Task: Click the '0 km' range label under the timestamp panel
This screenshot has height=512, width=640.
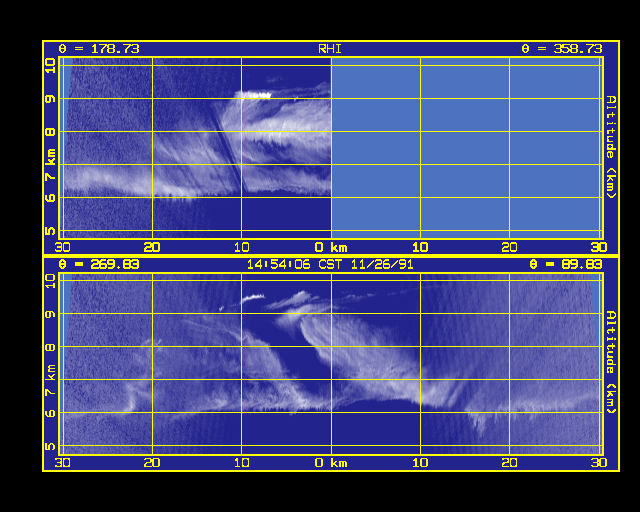Action: tap(331, 463)
